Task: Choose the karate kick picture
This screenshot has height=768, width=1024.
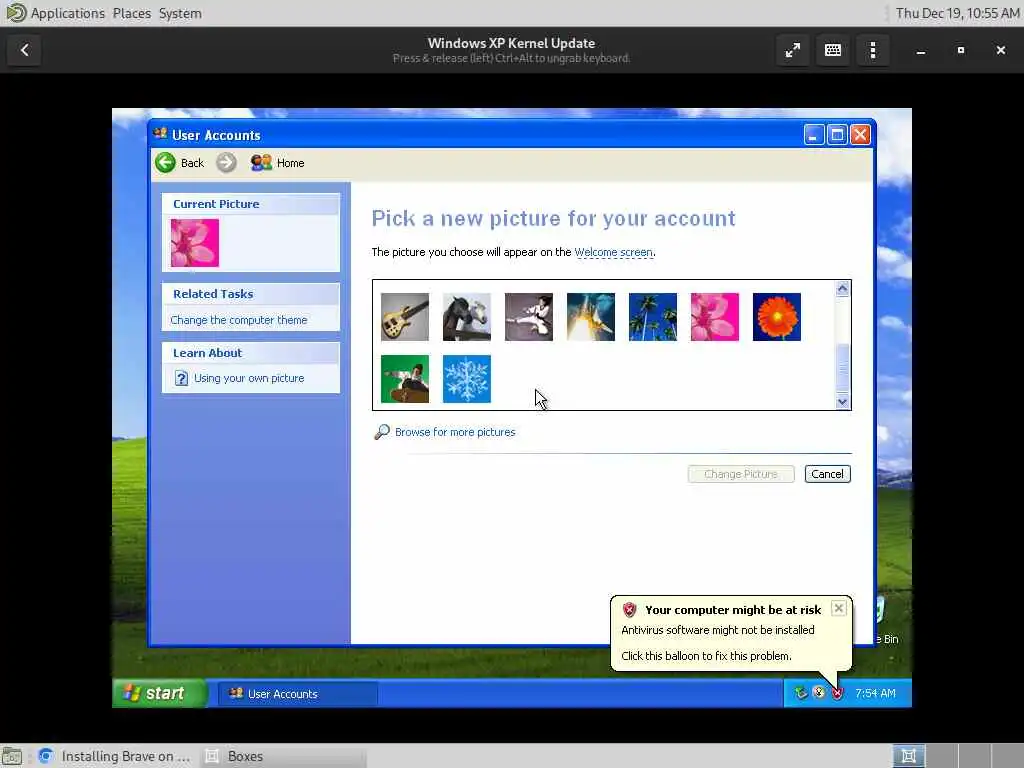Action: tap(528, 317)
